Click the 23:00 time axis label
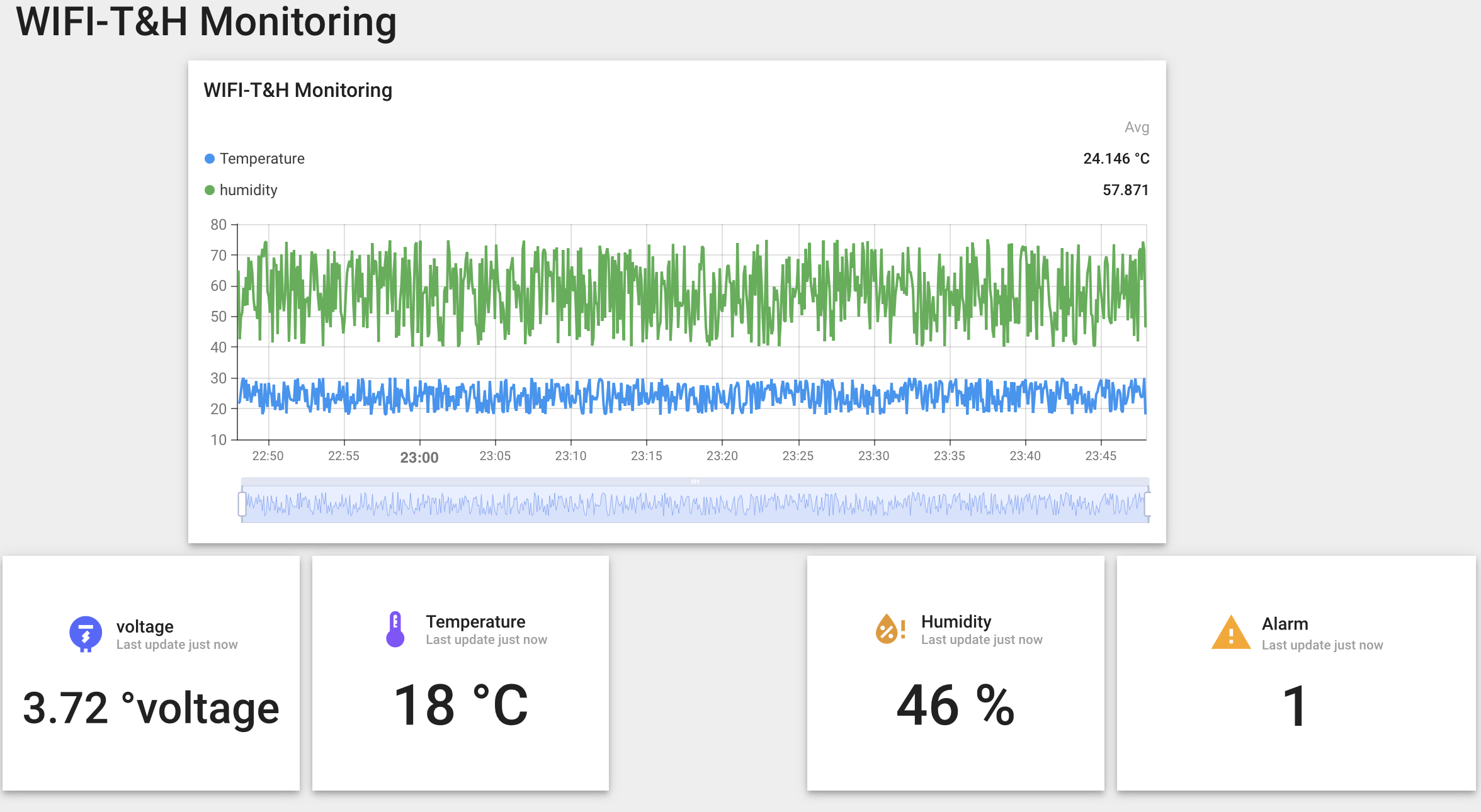The image size is (1481, 812). 419,458
